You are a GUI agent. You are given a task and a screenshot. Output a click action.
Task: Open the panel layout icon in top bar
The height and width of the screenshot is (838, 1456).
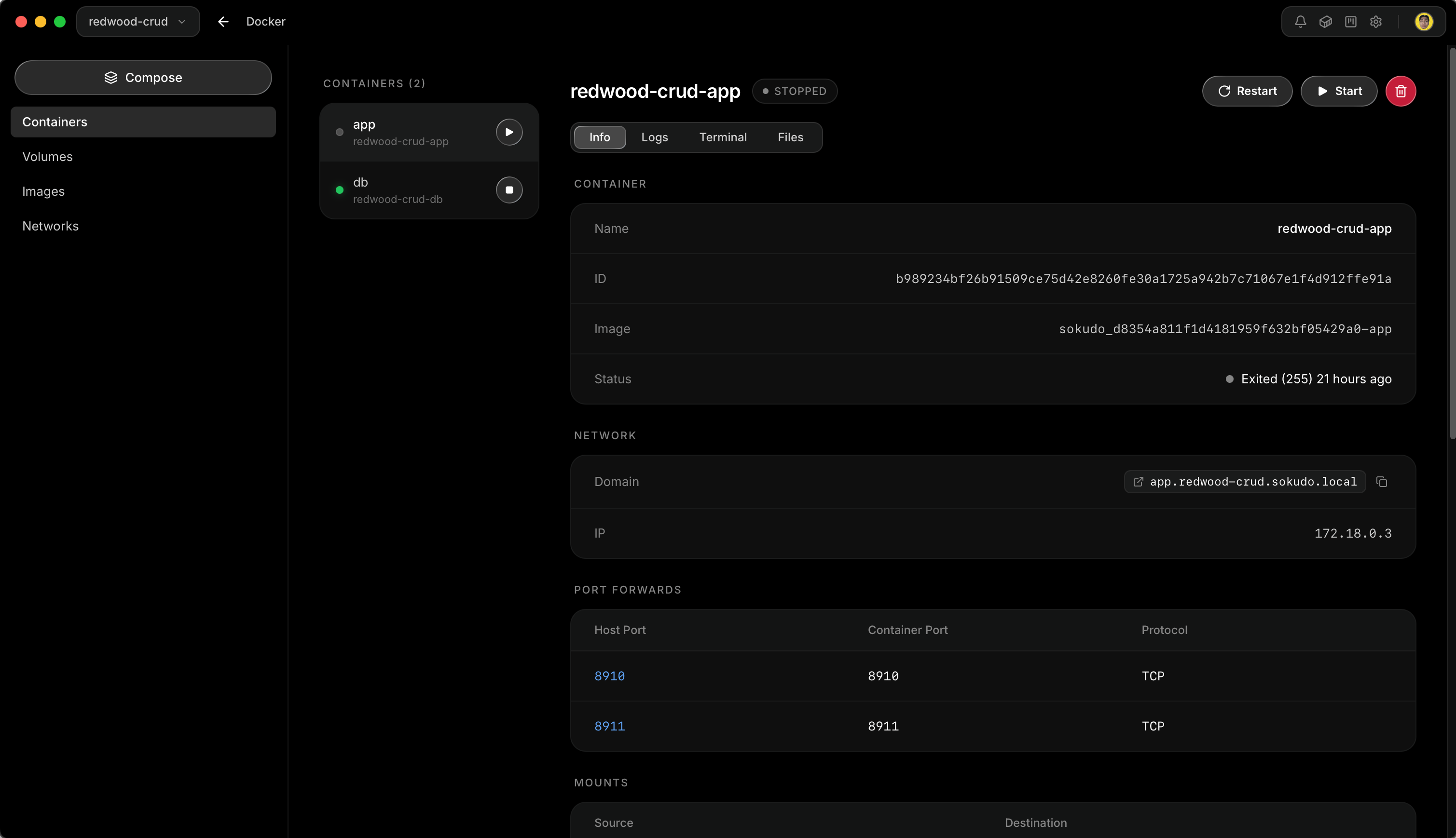pyautogui.click(x=1351, y=22)
